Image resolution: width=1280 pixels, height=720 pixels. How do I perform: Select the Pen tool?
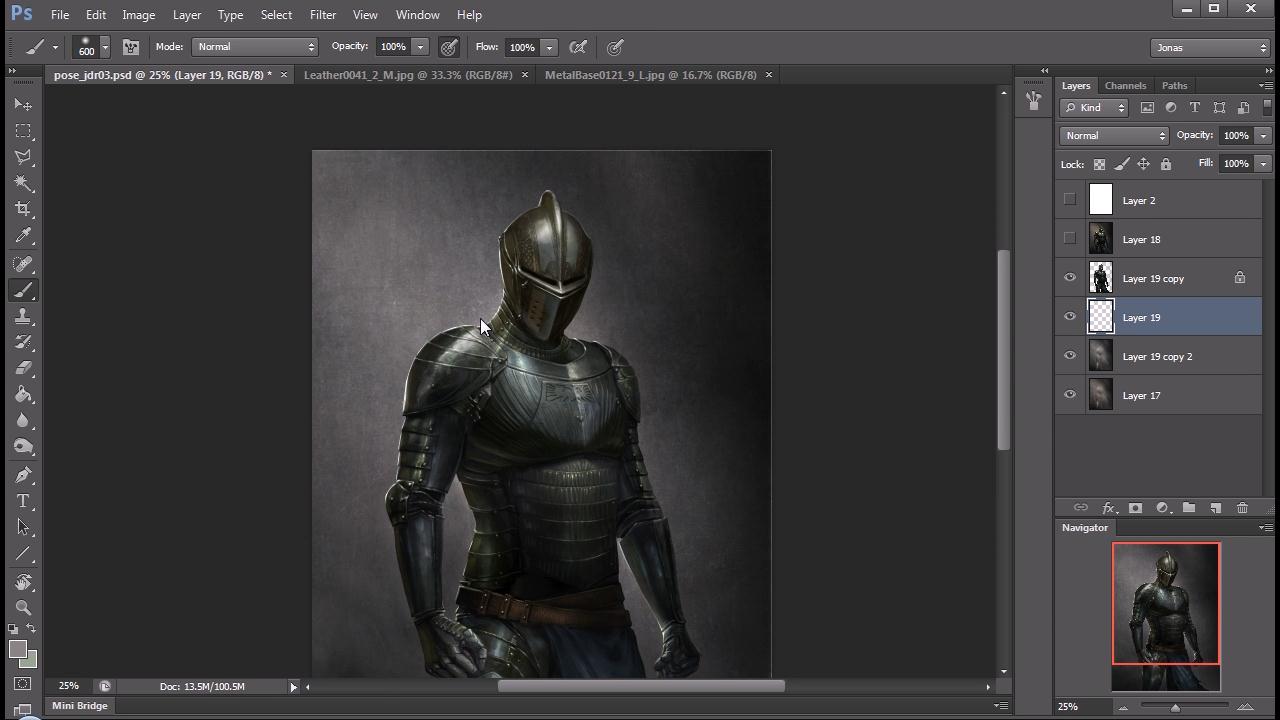(x=23, y=475)
